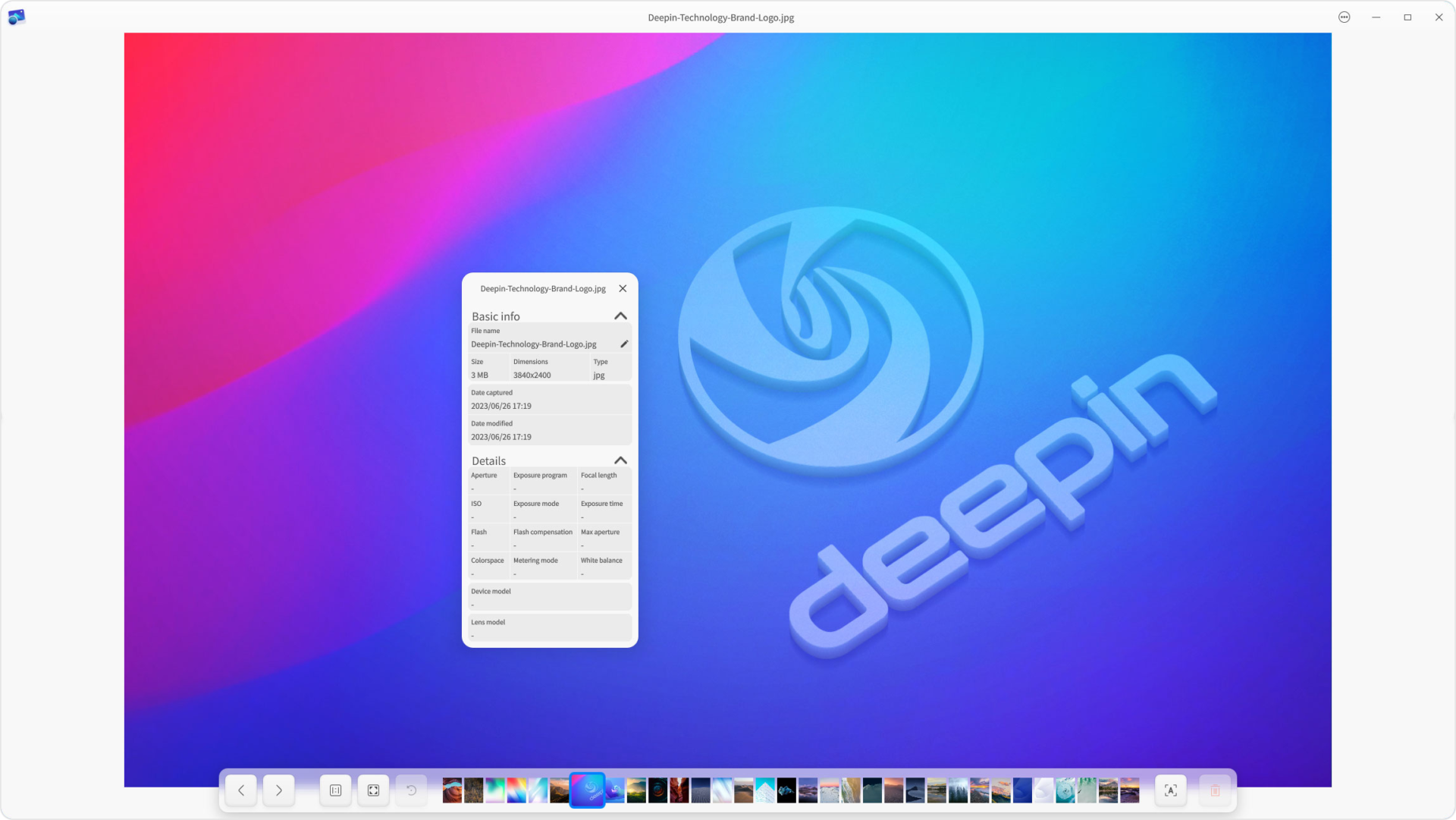The height and width of the screenshot is (820, 1456).
Task: Rotate the image counterclockwise
Action: [x=411, y=790]
